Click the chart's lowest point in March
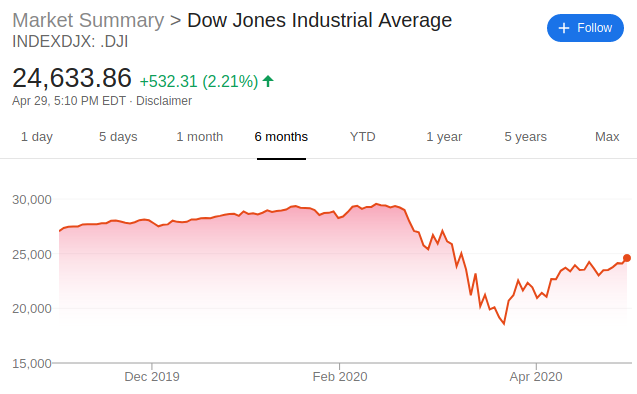The width and height of the screenshot is (637, 394). [x=504, y=324]
